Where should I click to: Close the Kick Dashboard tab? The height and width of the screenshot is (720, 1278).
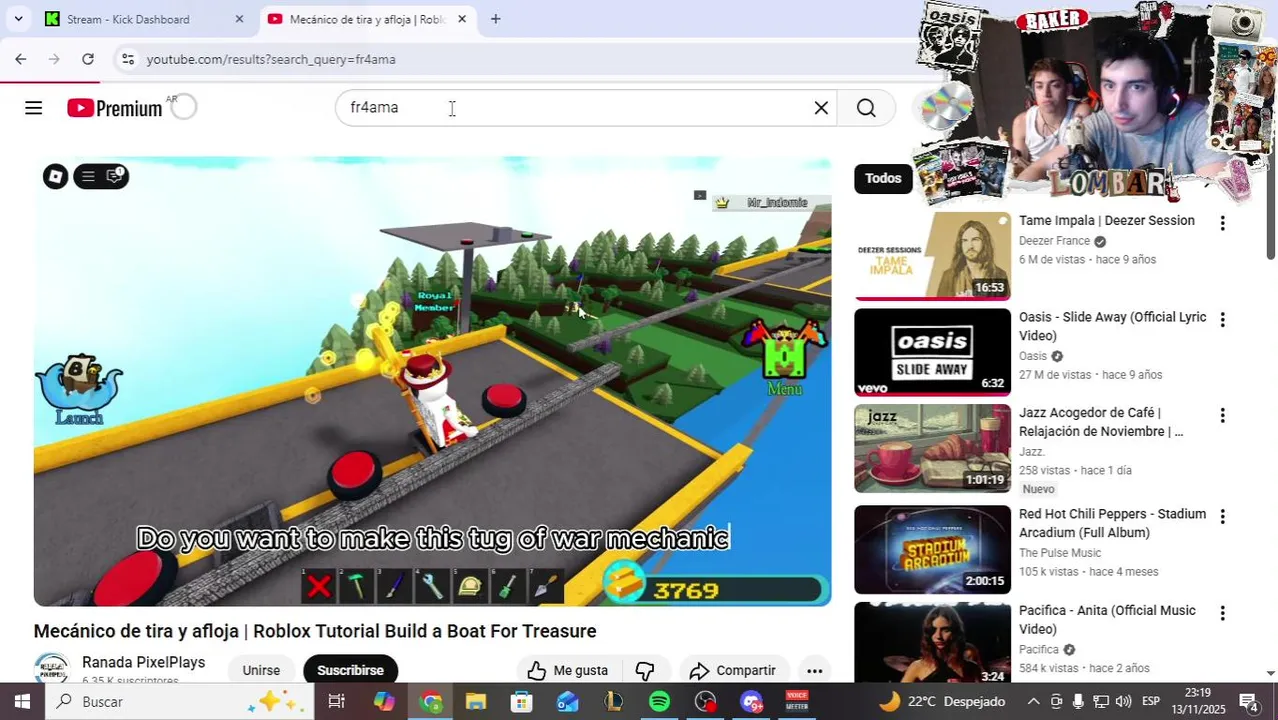239,19
